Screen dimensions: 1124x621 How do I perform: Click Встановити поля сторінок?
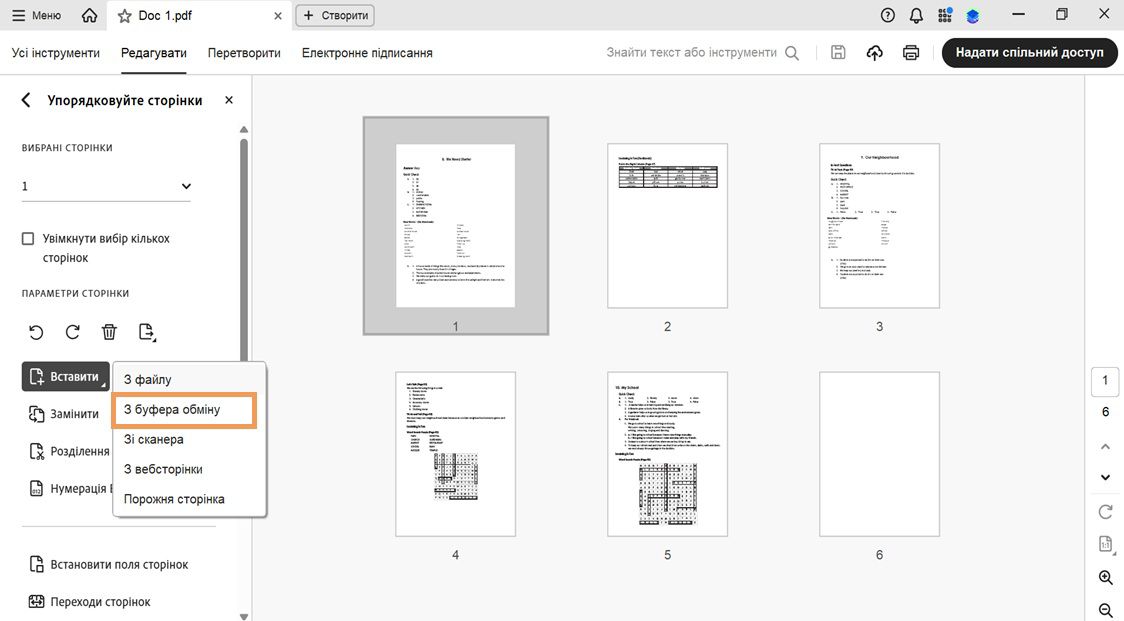tap(108, 565)
